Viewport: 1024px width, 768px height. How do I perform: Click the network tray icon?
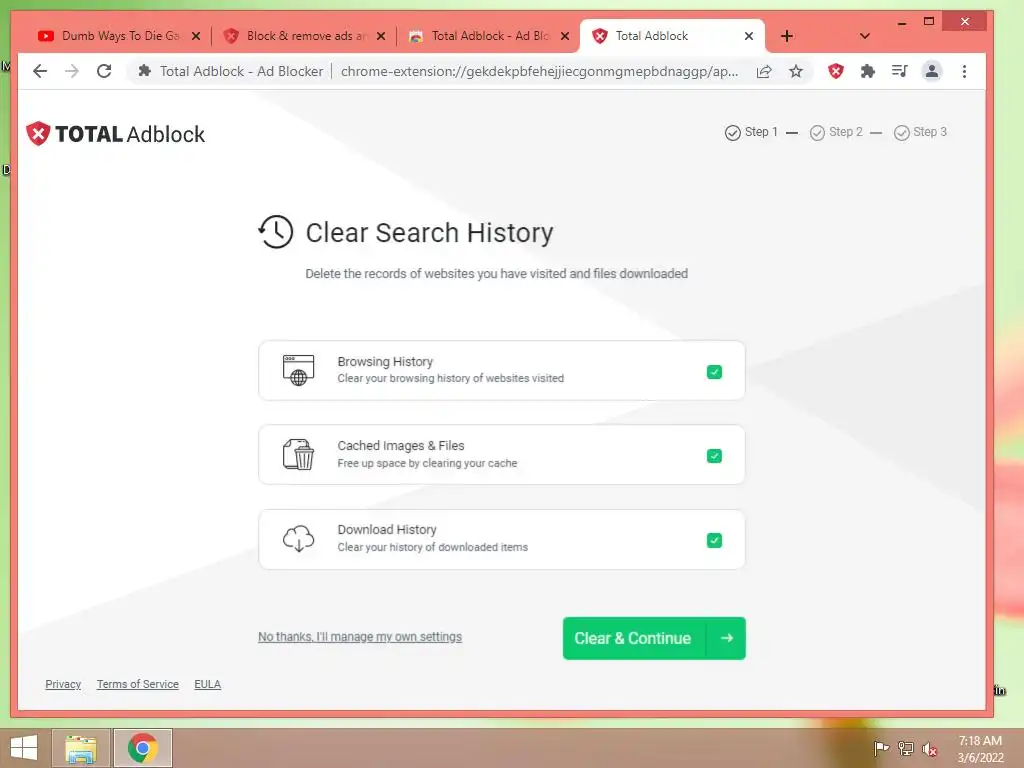click(906, 748)
